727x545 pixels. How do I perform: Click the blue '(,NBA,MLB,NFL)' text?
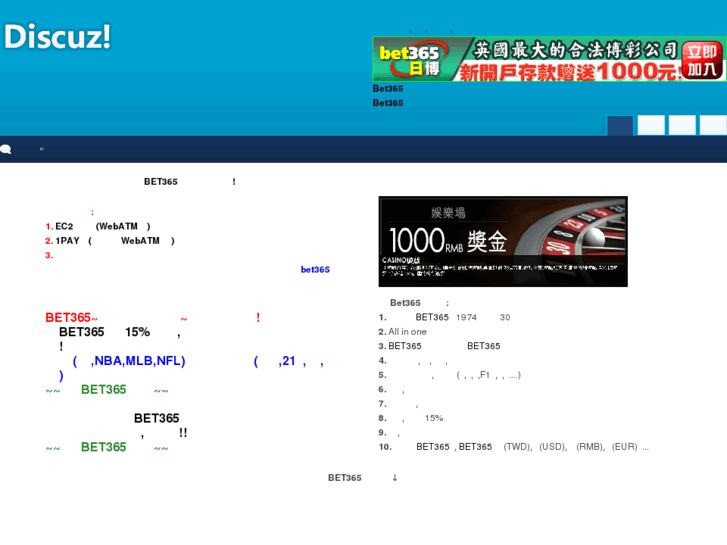129,361
